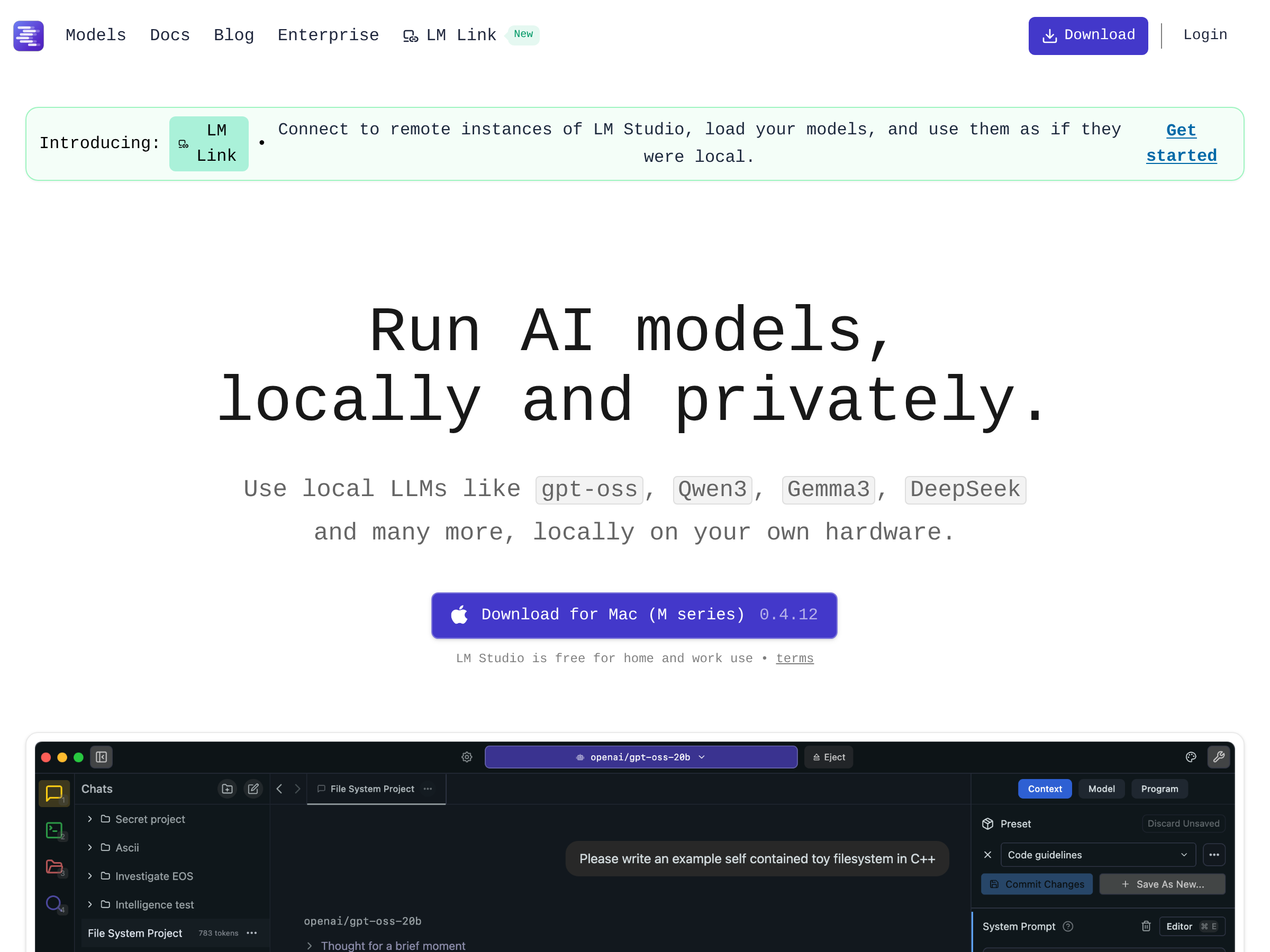Screen dimensions: 1270x952
Task: Click the Qwen3 model chip
Action: point(712,489)
